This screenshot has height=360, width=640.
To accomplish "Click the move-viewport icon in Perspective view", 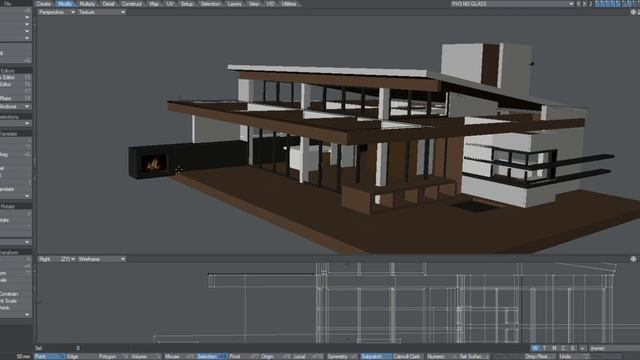I will click(633, 12).
